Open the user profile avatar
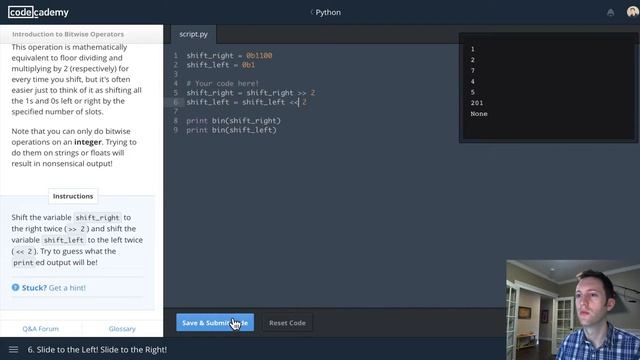Screen dimensions: 640x360 [633, 11]
